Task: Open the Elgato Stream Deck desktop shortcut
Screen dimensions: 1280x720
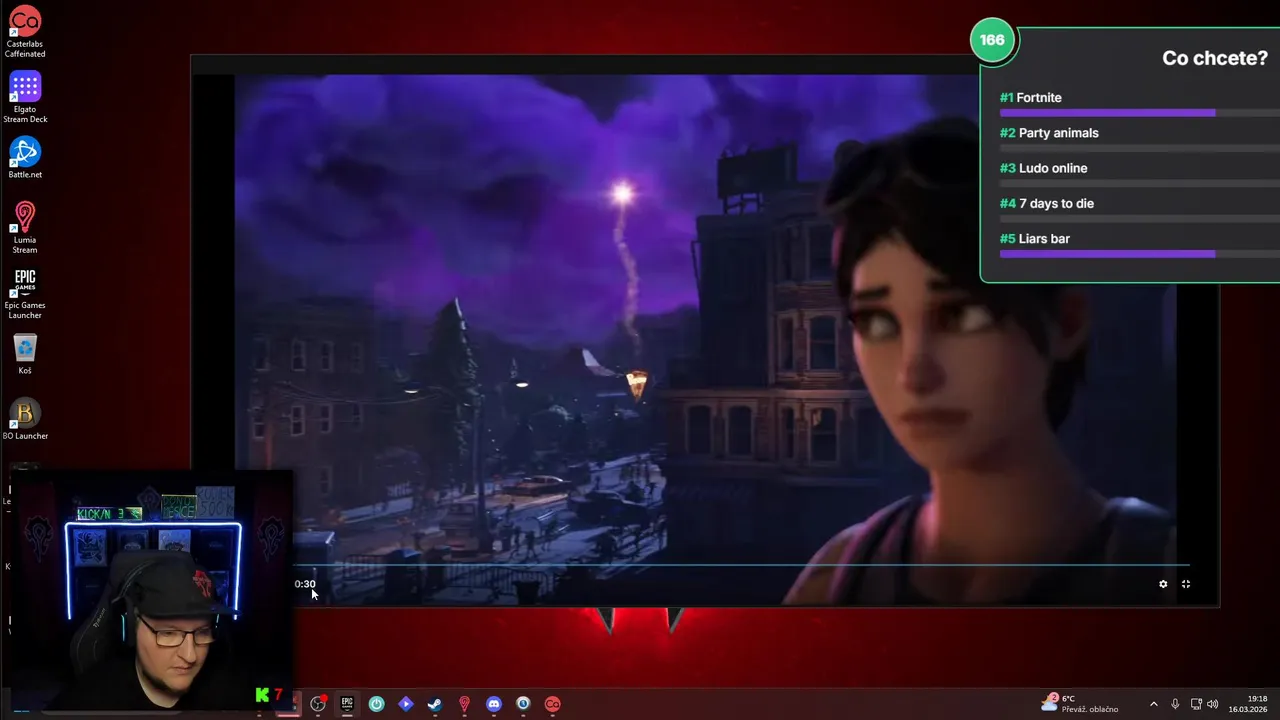Action: click(25, 97)
